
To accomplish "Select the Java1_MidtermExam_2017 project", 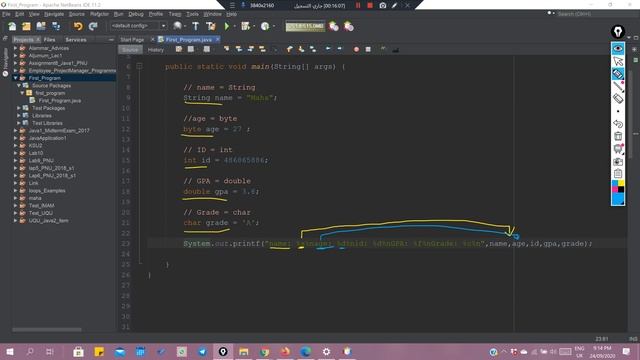I will [59, 131].
